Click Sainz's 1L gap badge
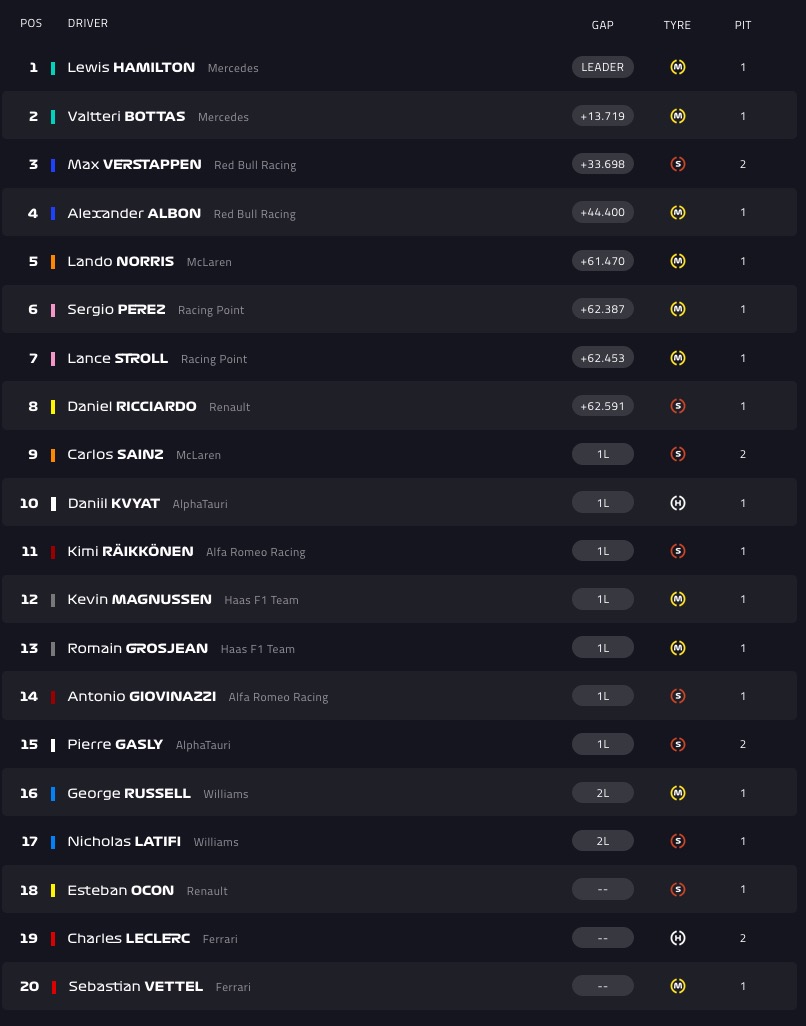Image resolution: width=806 pixels, height=1026 pixels. pyautogui.click(x=602, y=454)
